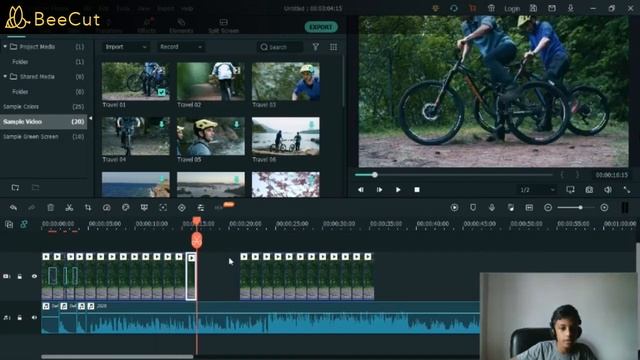Select Sample Green Screen category
This screenshot has height=360, width=640.
[x=44, y=137]
